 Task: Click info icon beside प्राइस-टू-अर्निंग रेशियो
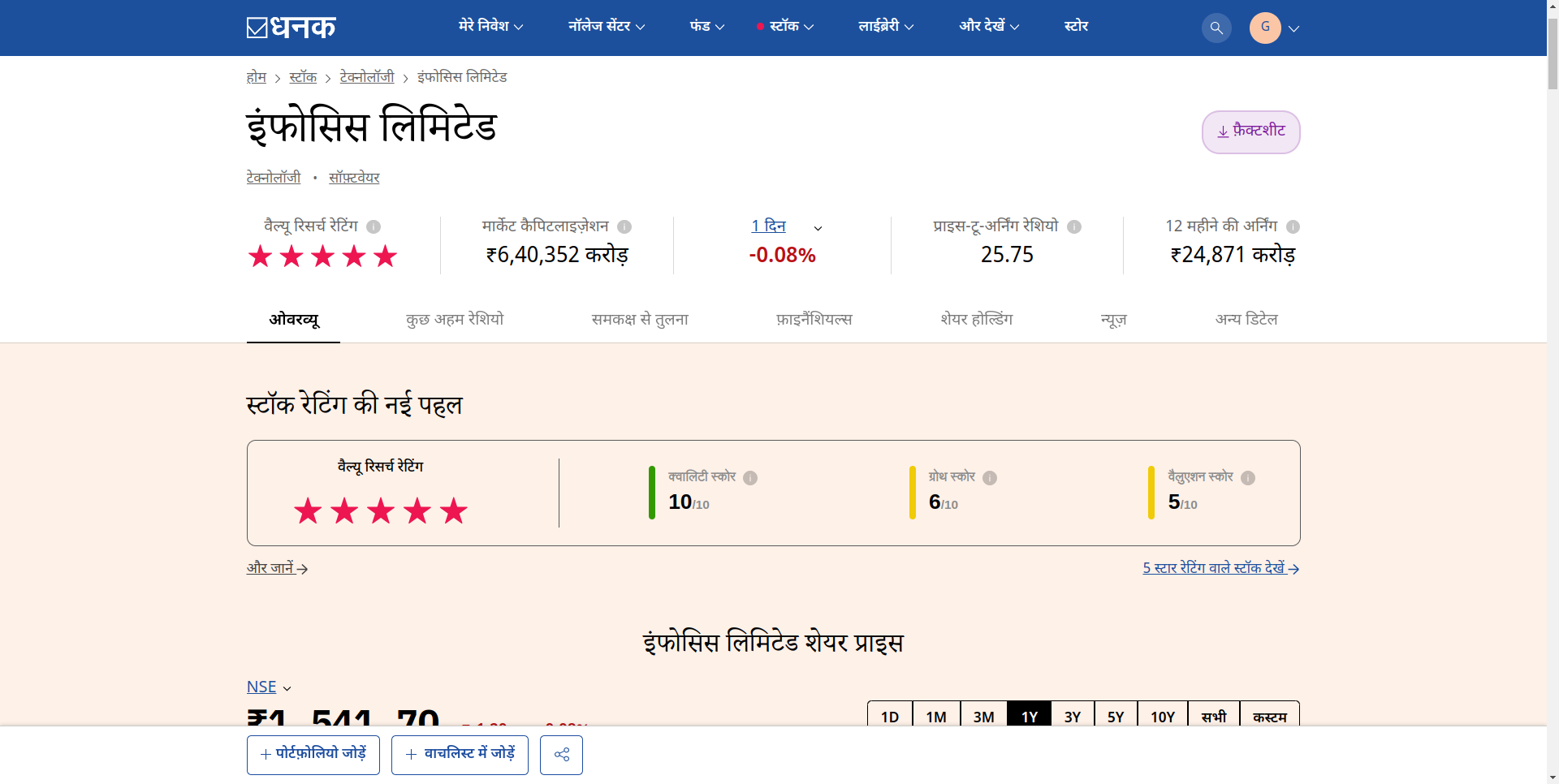(1075, 227)
